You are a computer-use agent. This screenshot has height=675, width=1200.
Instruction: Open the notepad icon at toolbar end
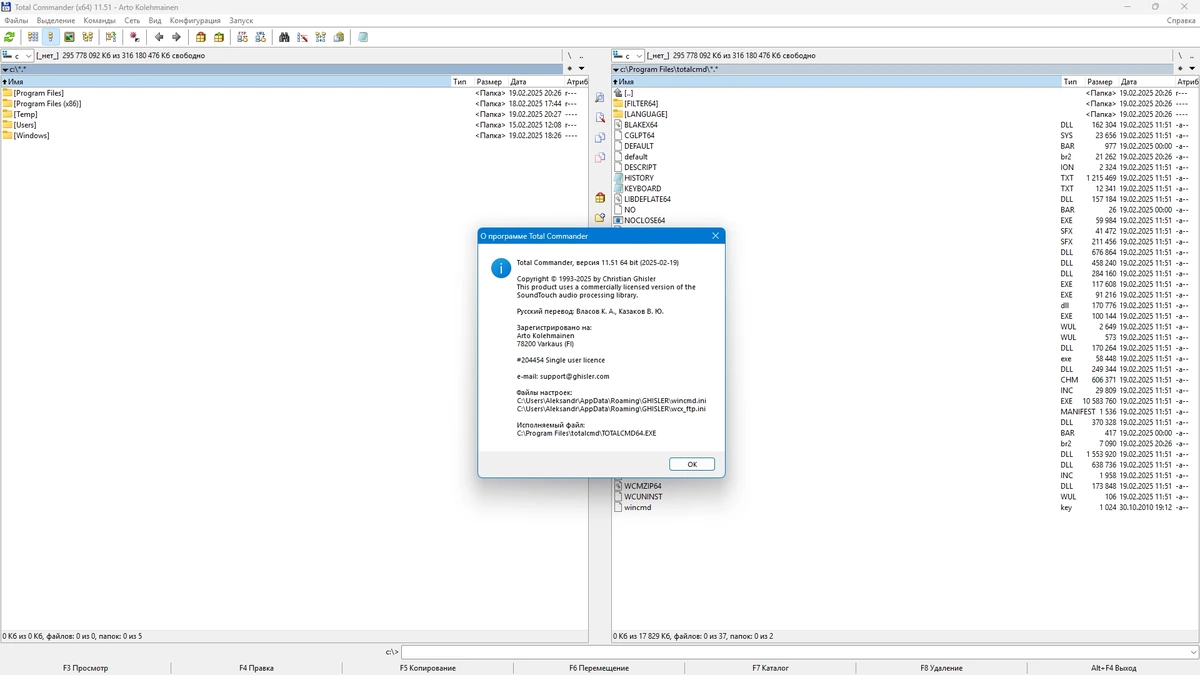tap(363, 37)
